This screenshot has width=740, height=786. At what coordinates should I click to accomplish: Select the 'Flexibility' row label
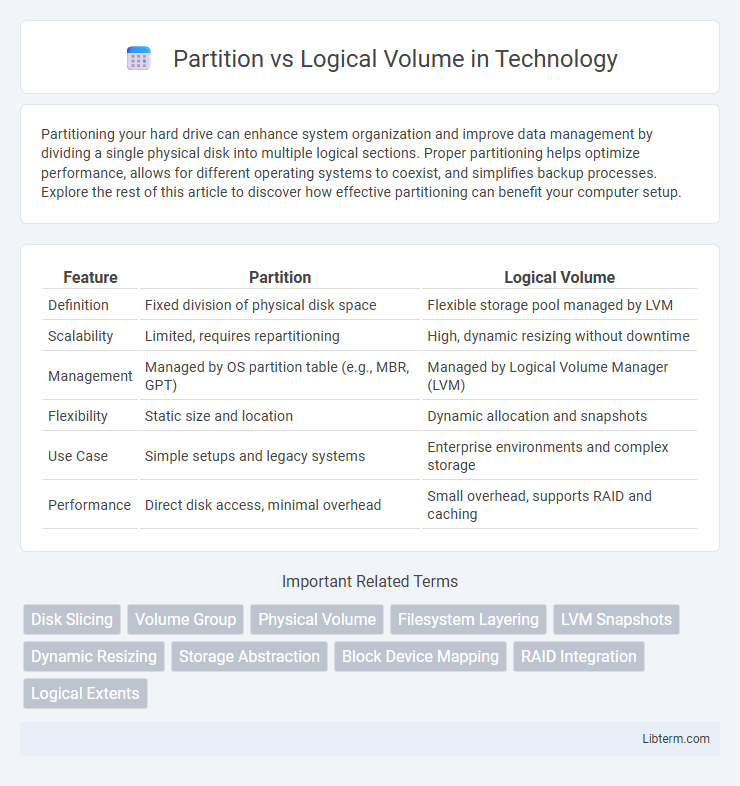(78, 416)
